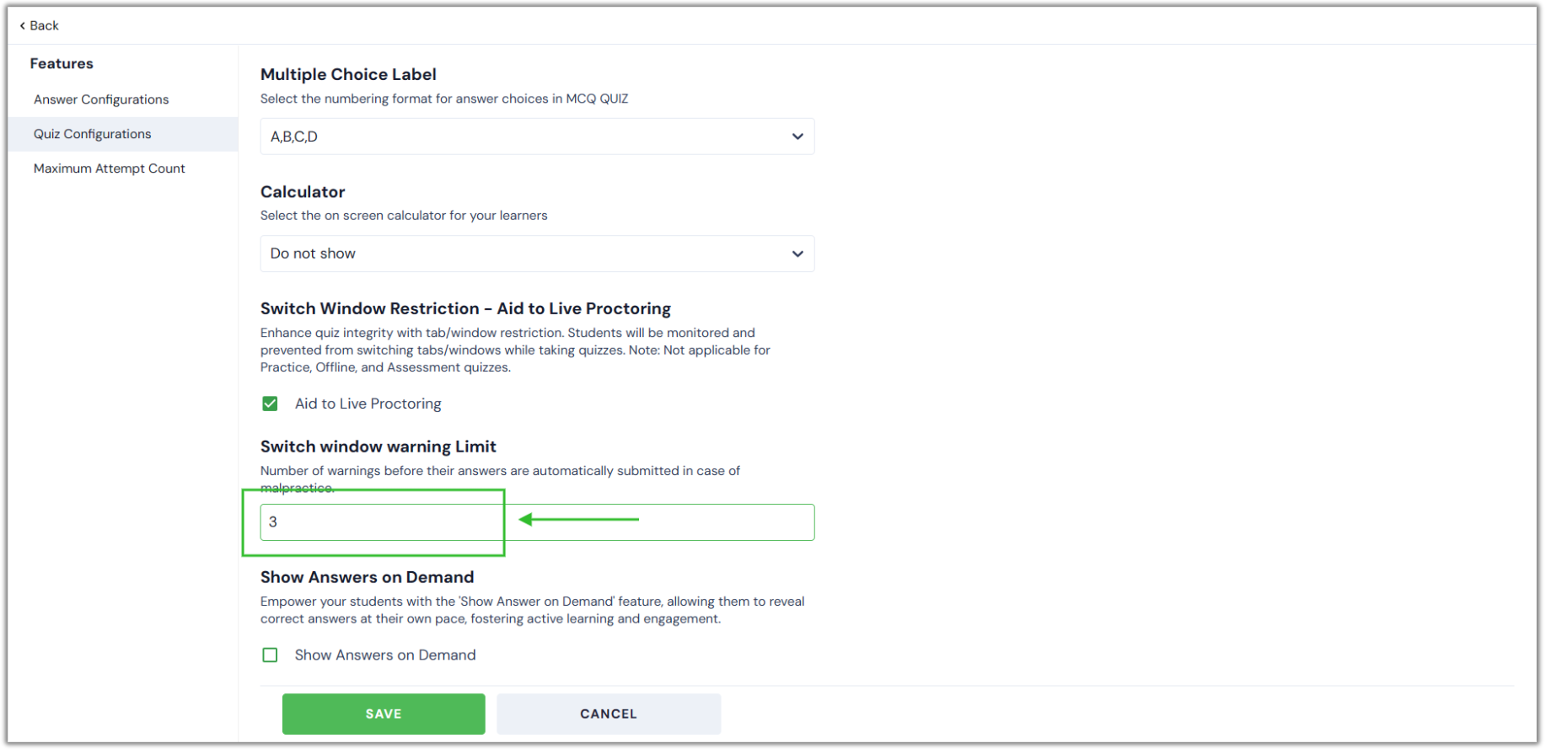Switch to Maximum Attempt Count section

[x=109, y=168]
